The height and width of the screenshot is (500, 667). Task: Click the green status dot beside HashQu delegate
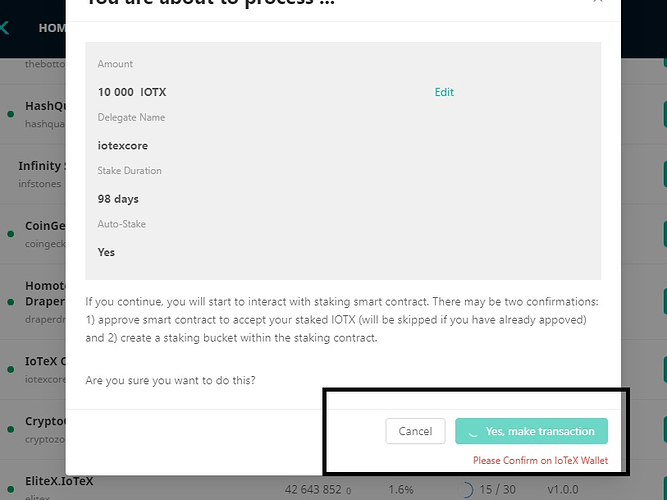pyautogui.click(x=11, y=115)
